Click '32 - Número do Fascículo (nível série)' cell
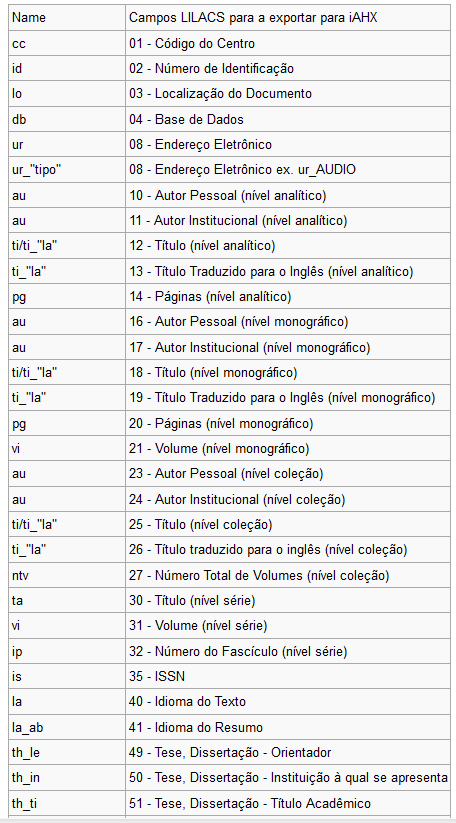The image size is (456, 823). [x=288, y=652]
